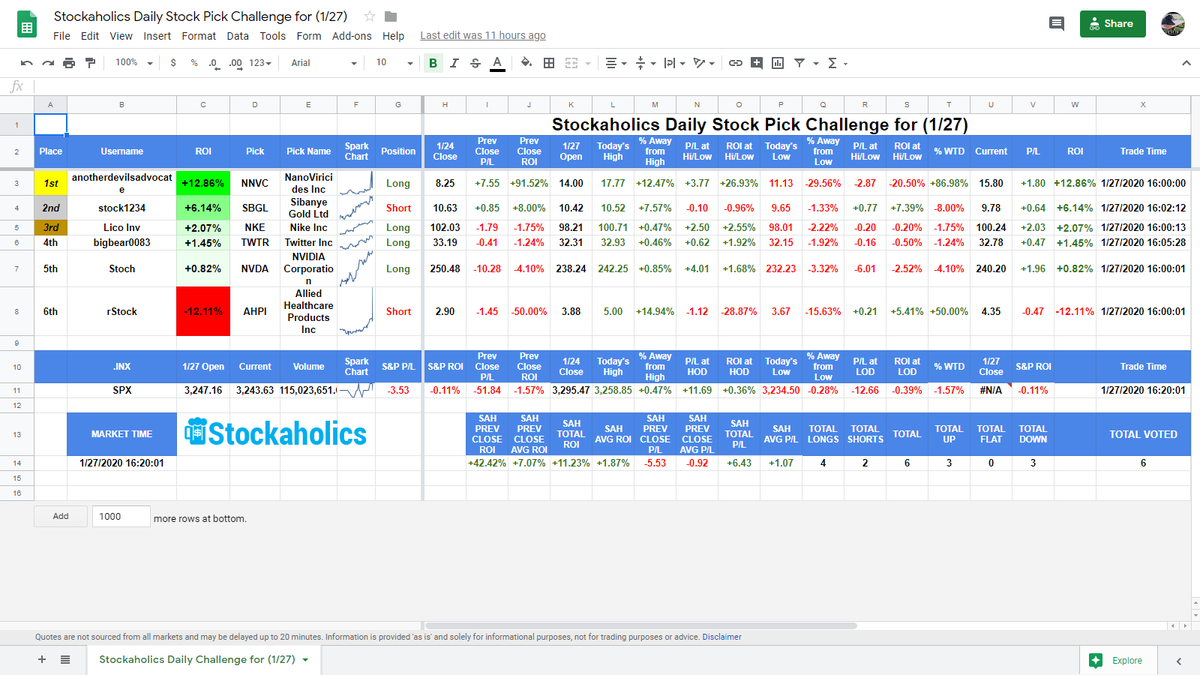Open the Help menu
This screenshot has width=1200, height=675.
(x=393, y=36)
